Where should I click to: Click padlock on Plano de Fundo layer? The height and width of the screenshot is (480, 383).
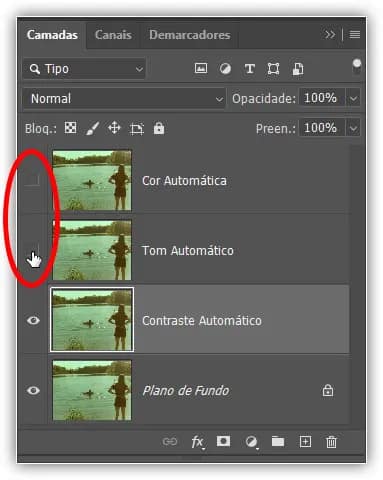coord(328,390)
